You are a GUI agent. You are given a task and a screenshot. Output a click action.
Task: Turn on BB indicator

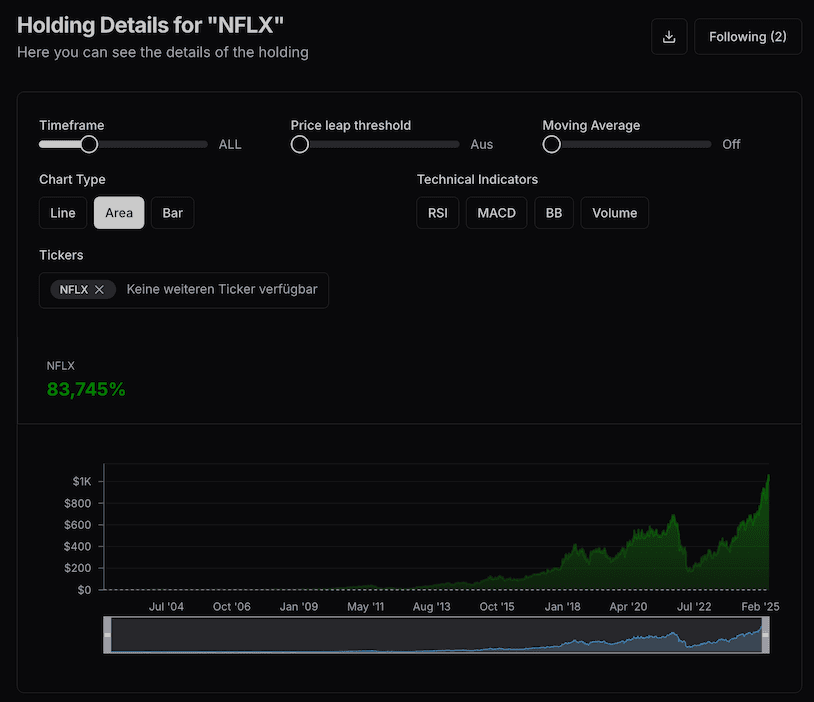554,213
